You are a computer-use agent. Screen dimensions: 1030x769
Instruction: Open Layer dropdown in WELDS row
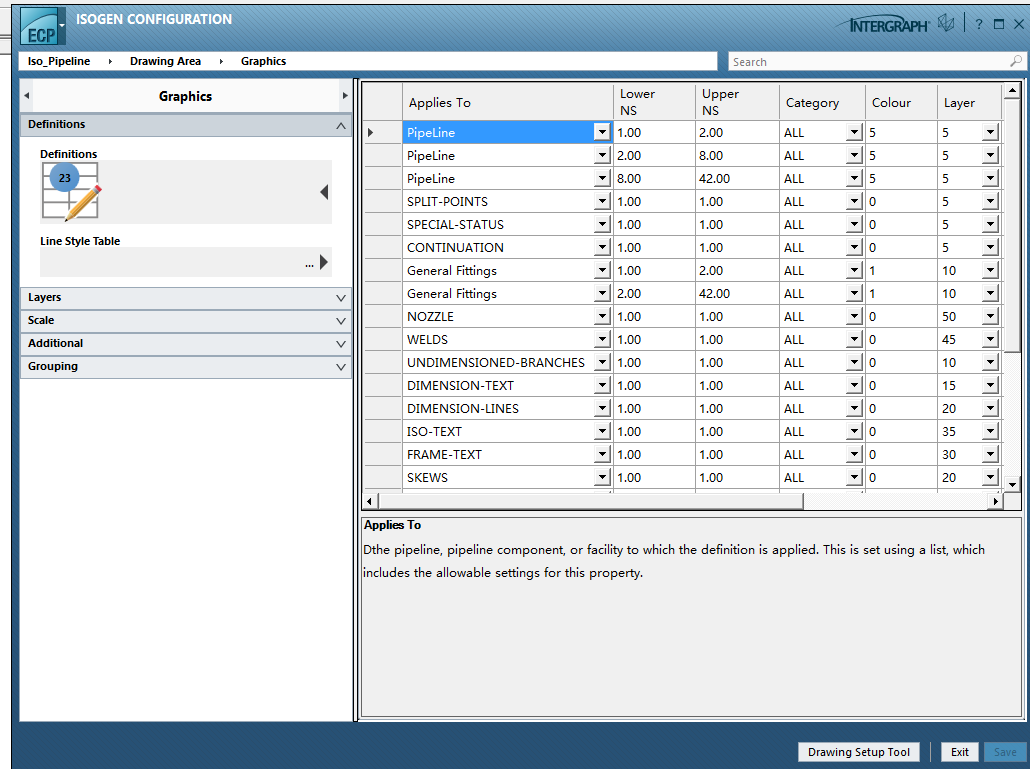[x=990, y=340]
